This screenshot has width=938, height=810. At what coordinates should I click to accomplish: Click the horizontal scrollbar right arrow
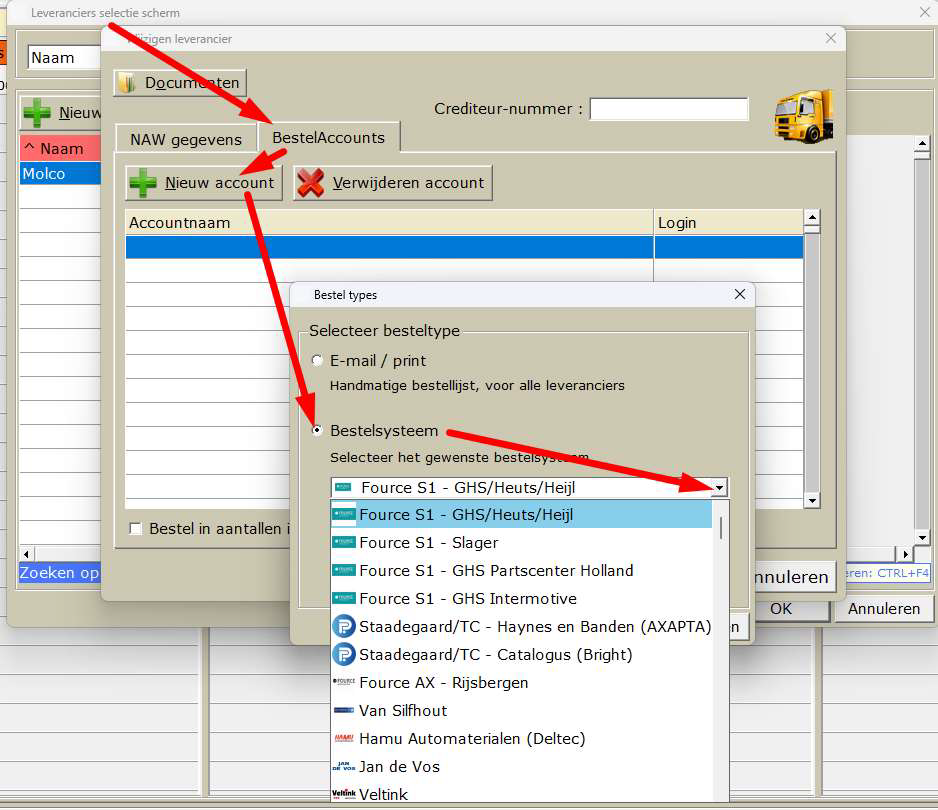906,554
